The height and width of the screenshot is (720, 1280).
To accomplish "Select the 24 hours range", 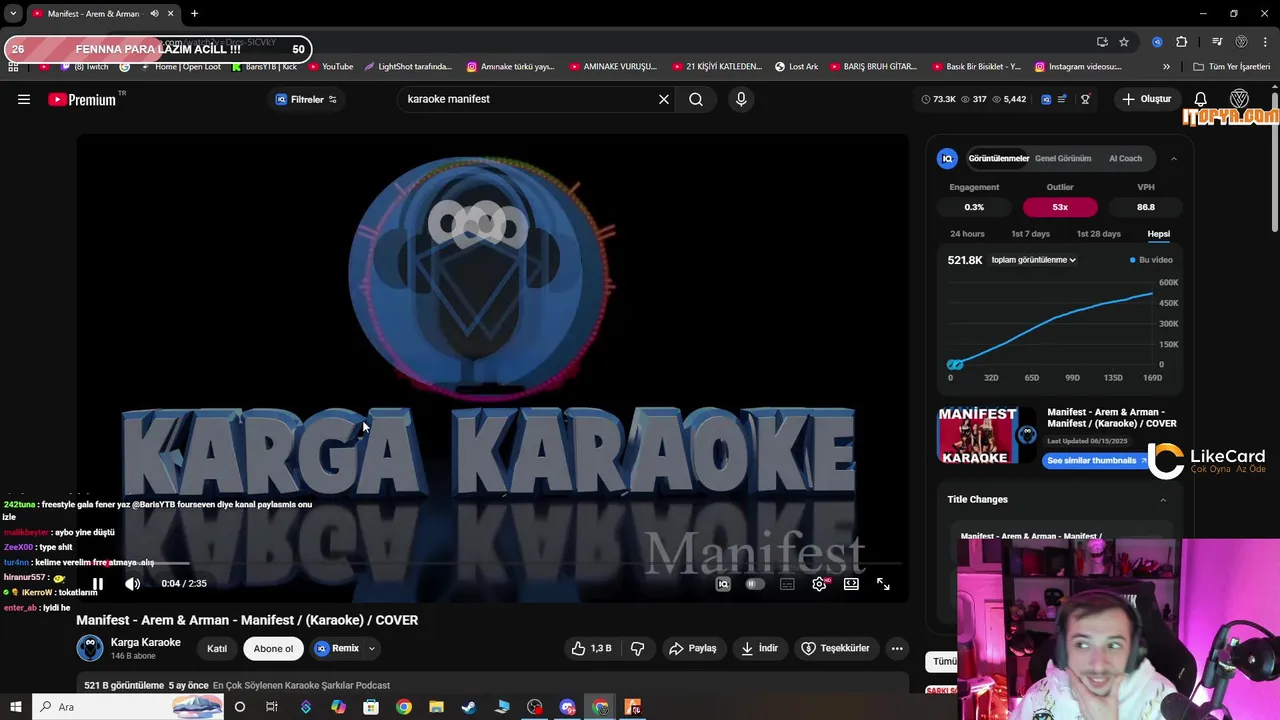I will [x=967, y=234].
